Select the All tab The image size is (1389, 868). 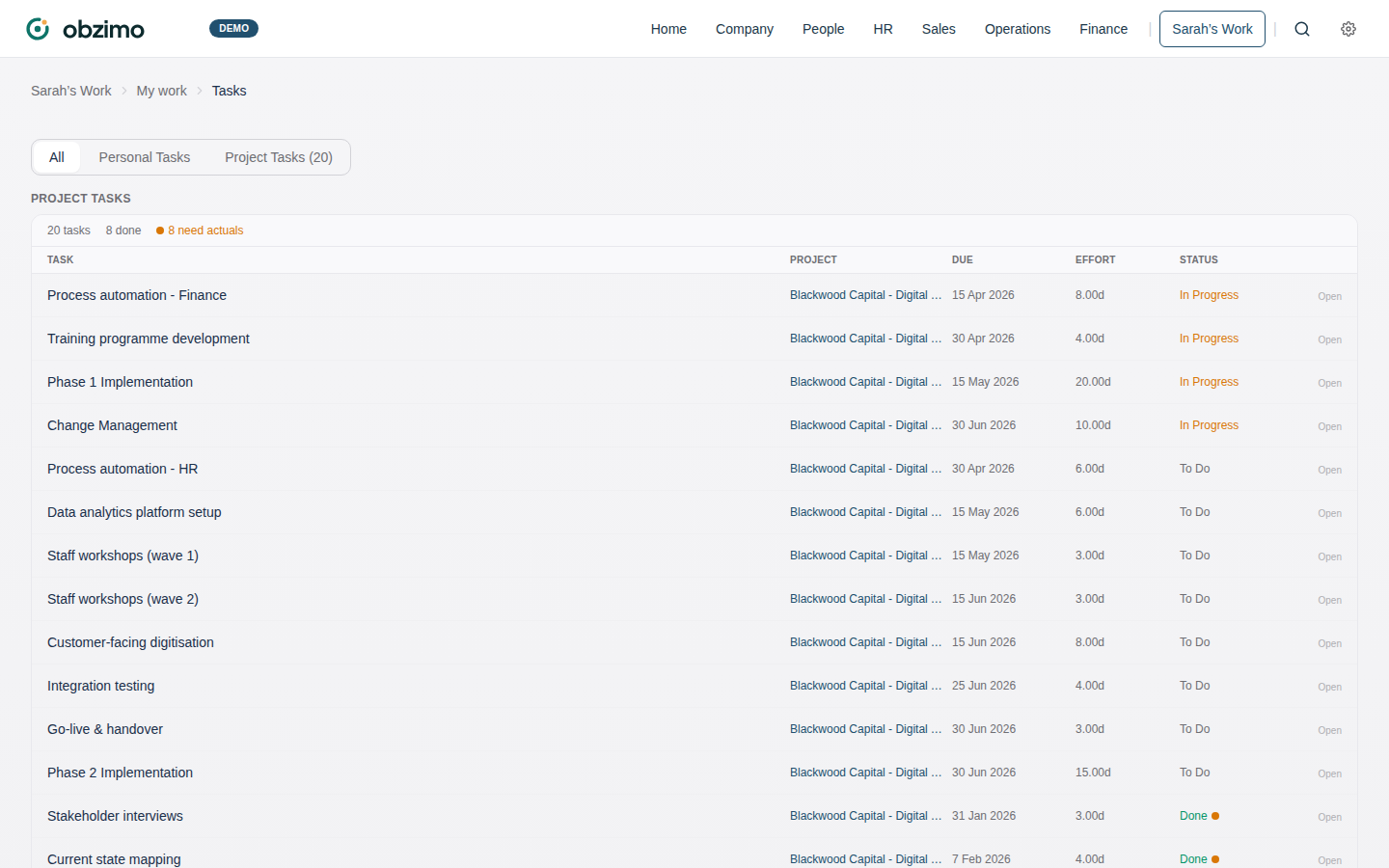[x=57, y=157]
